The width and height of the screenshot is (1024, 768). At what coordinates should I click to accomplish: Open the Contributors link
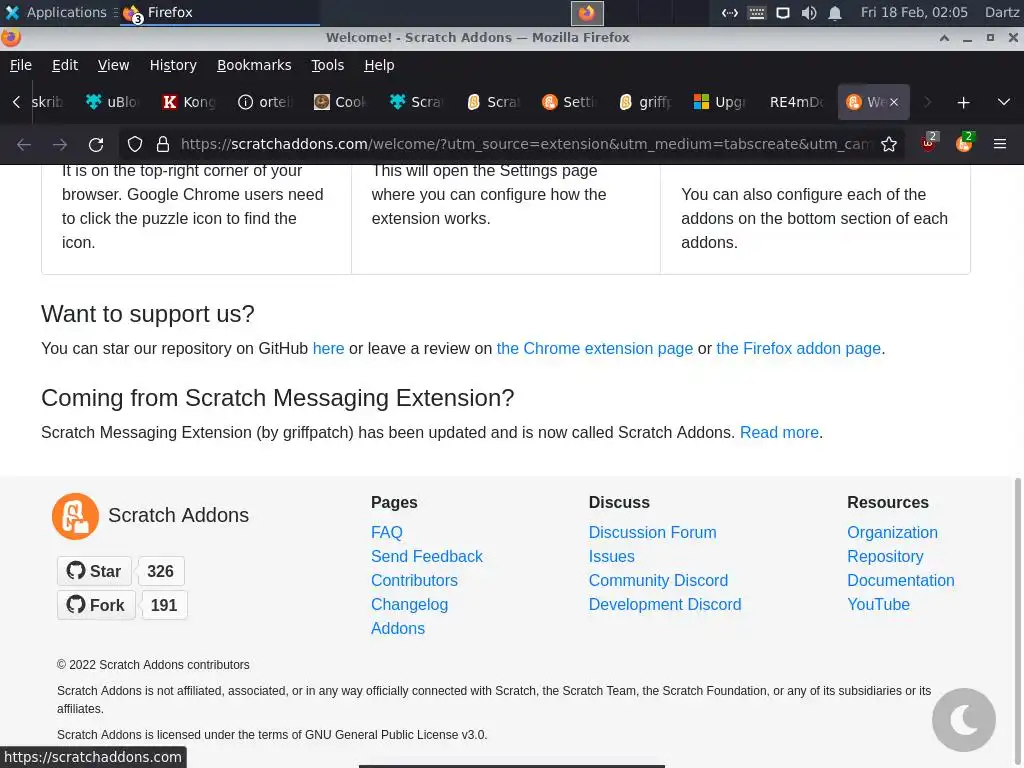pyautogui.click(x=414, y=581)
